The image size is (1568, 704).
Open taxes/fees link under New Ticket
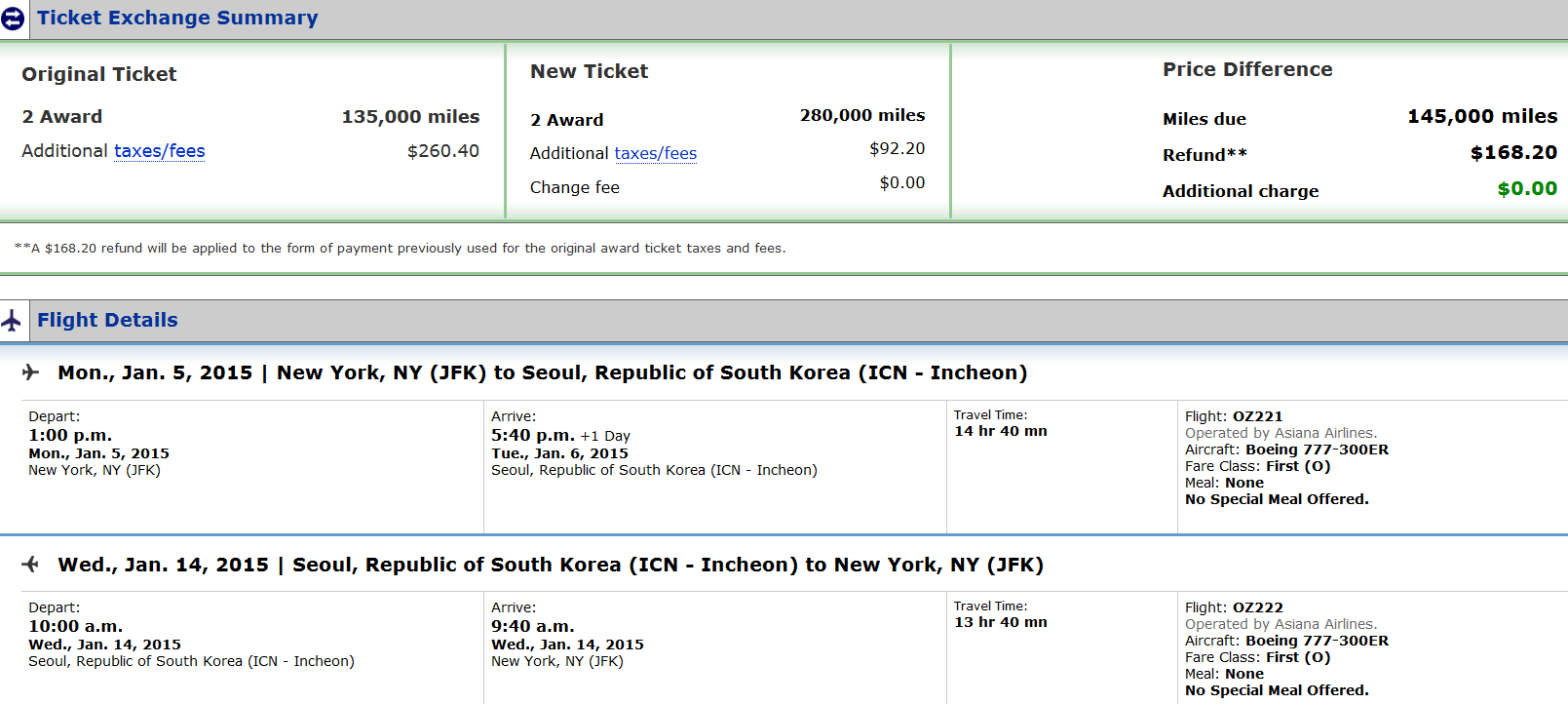click(655, 153)
